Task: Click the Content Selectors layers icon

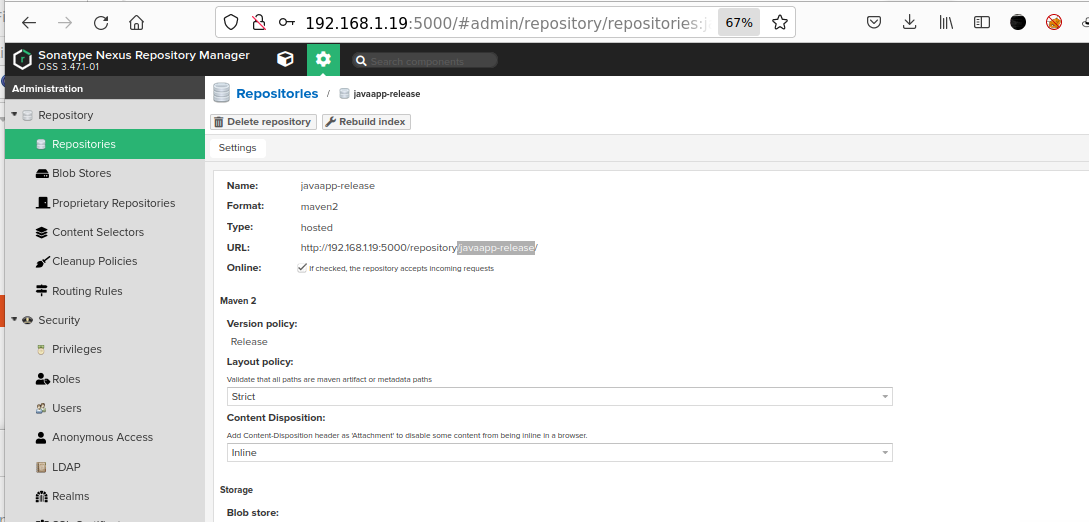Action: pos(42,233)
